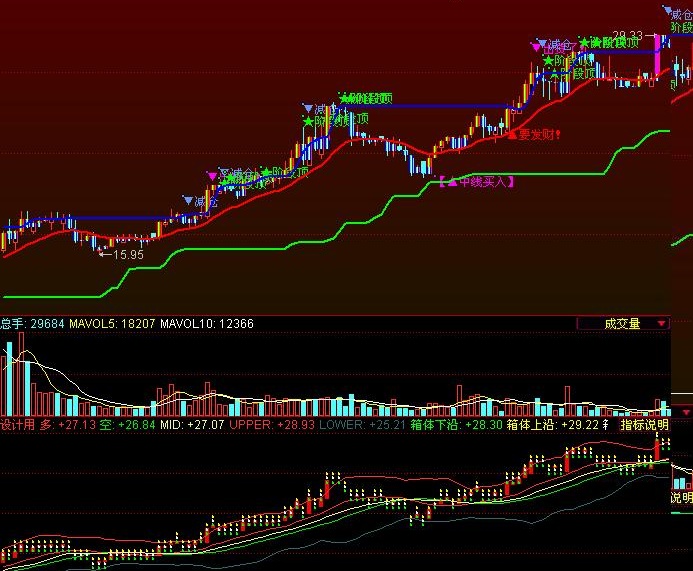This screenshot has height=571, width=693.
Task: Click the 15.95 lowest price marker
Action: click(x=122, y=255)
